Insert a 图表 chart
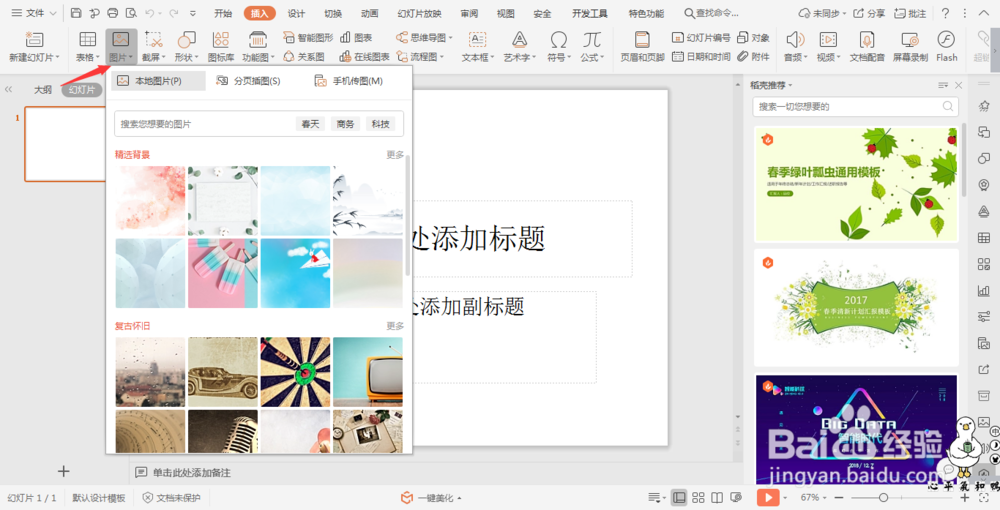1000x510 pixels. [x=356, y=38]
